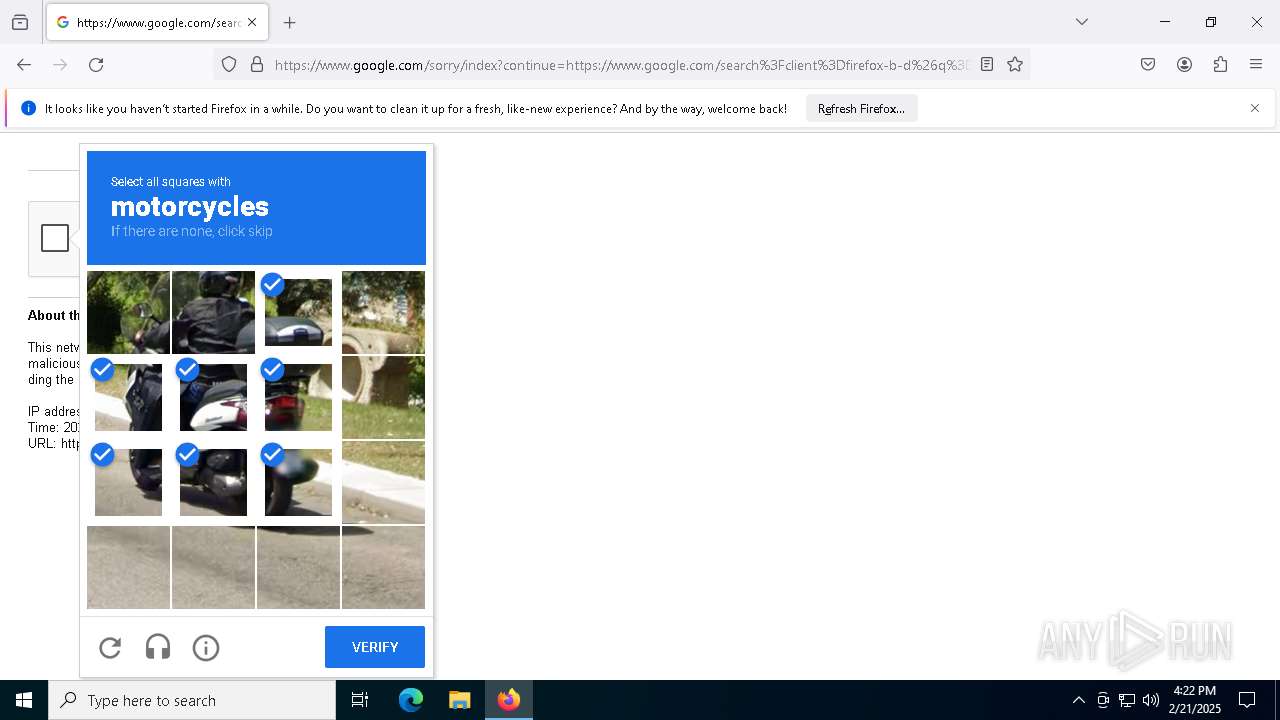Viewport: 1280px width, 720px height.
Task: Open extensions puzzle icon
Action: point(1220,65)
